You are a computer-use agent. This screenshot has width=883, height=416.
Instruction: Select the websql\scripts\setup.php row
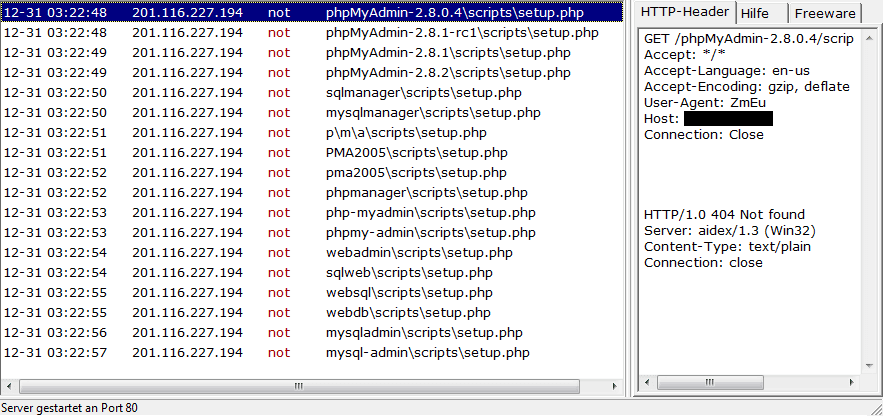point(312,293)
